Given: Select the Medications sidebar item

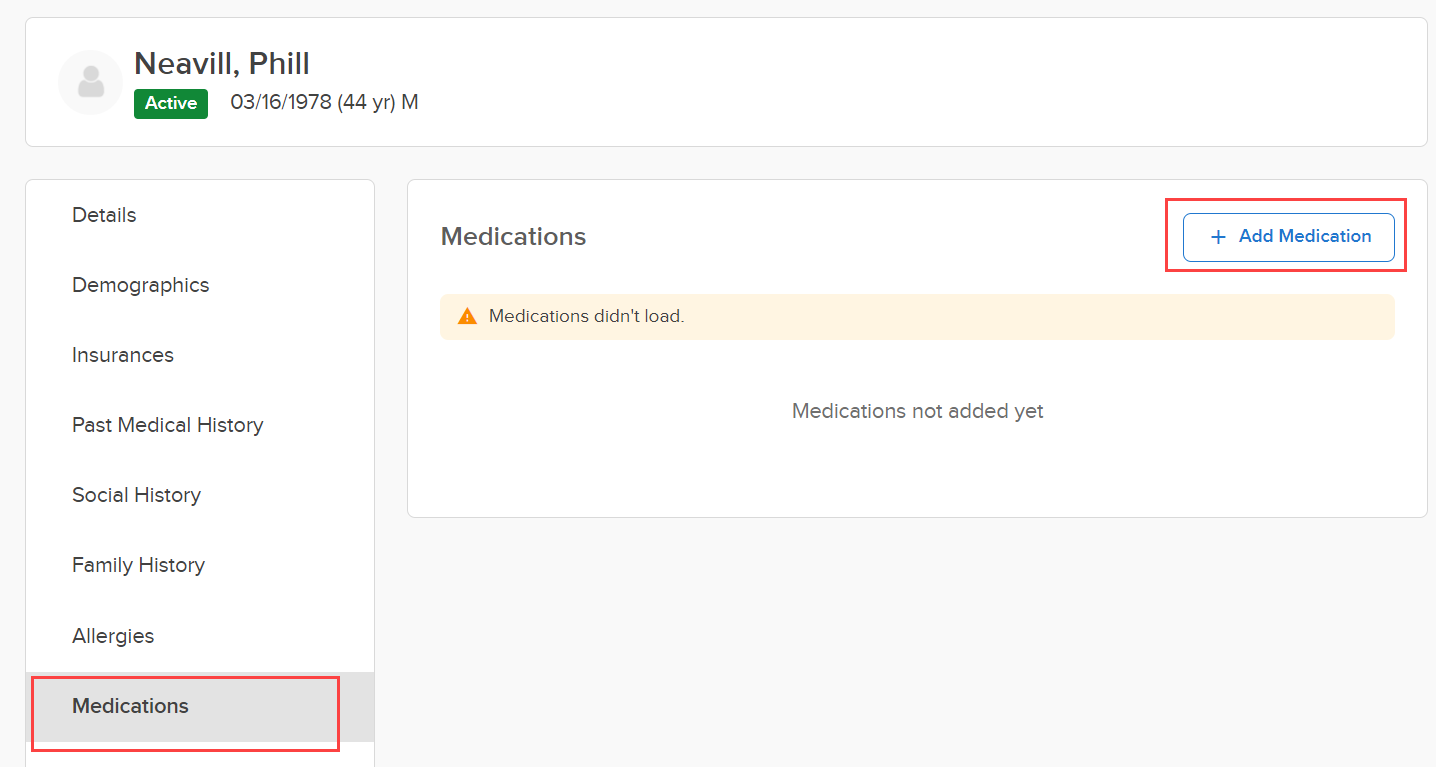Looking at the screenshot, I should tap(131, 706).
